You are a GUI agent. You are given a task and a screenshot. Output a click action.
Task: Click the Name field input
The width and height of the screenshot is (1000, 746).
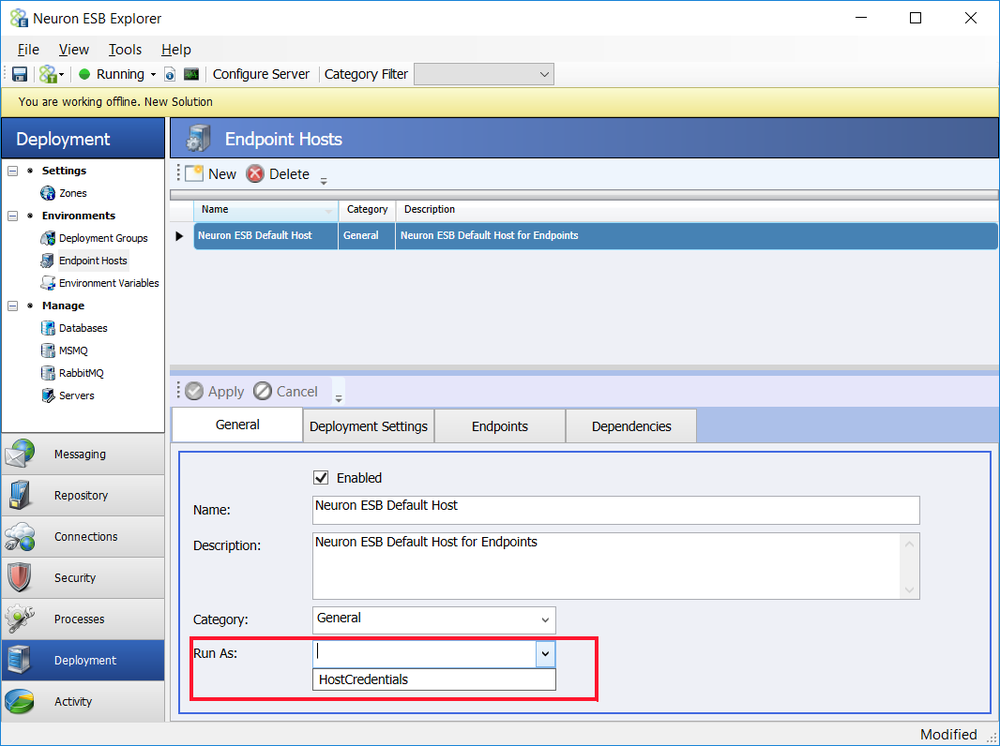tap(616, 510)
